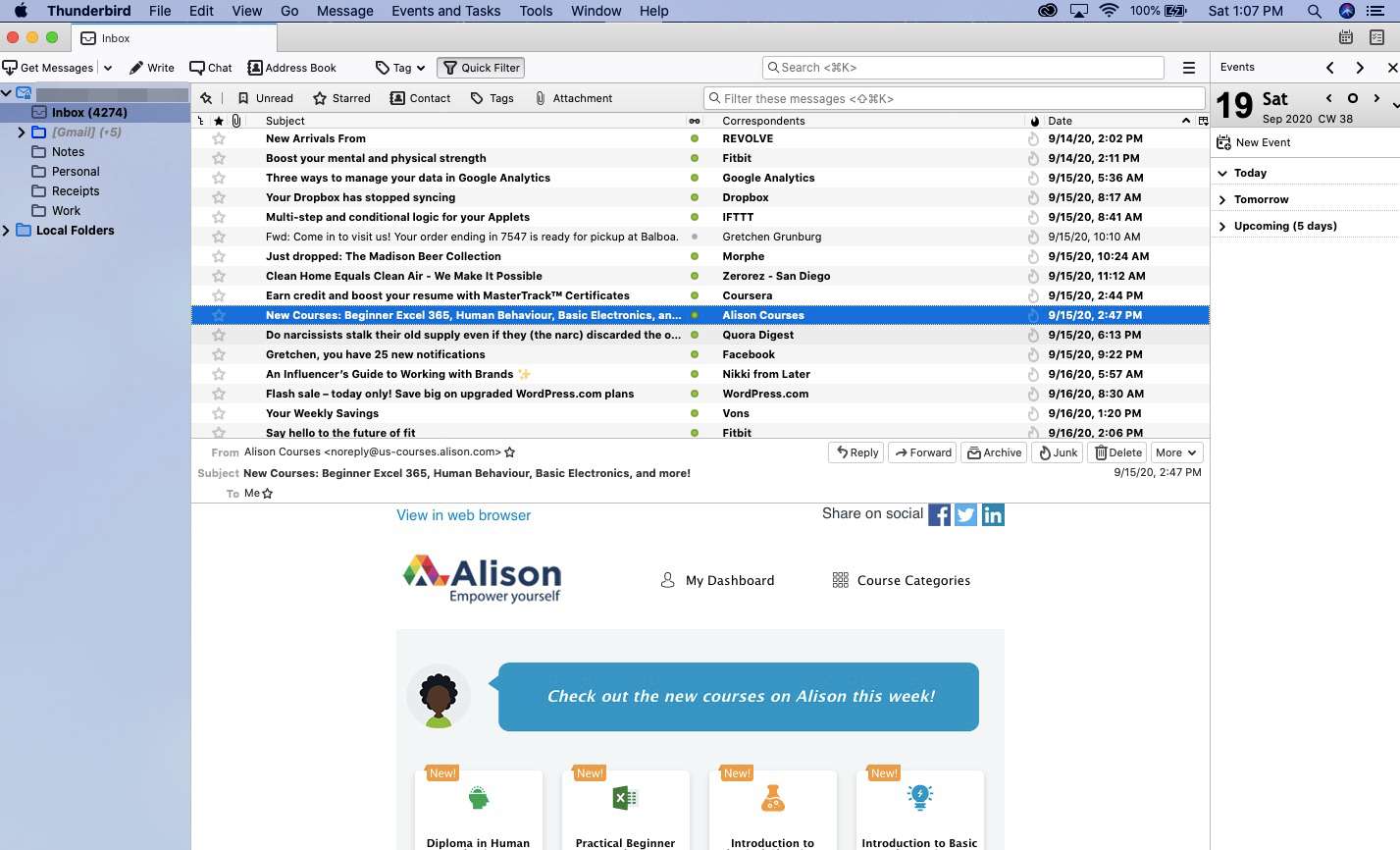Delete the selected message
Screen dimensions: 1400x850
pos(1117,452)
